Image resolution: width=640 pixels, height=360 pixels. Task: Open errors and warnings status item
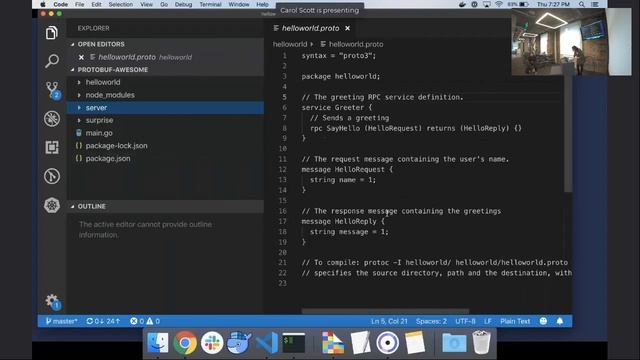145,321
